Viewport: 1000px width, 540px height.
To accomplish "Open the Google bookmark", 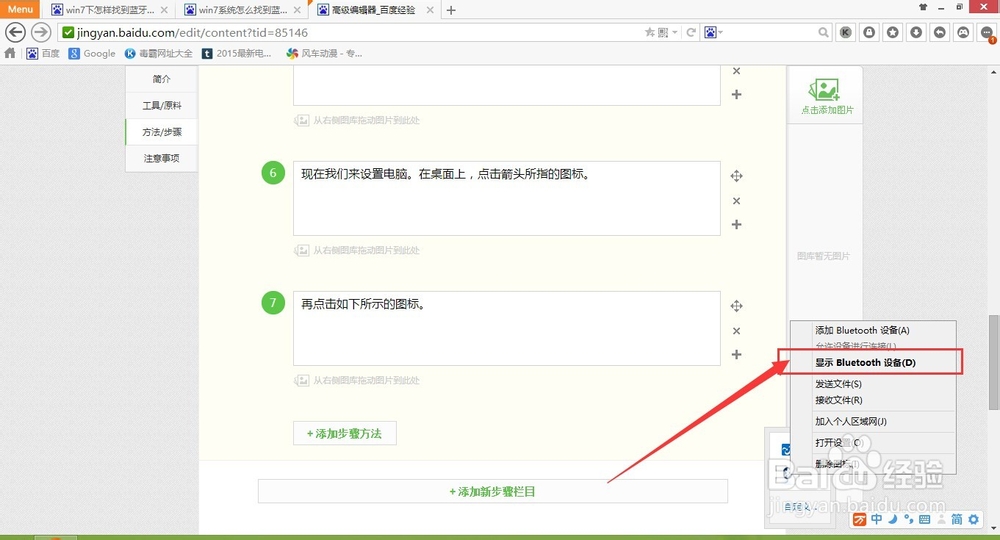I will 92,53.
